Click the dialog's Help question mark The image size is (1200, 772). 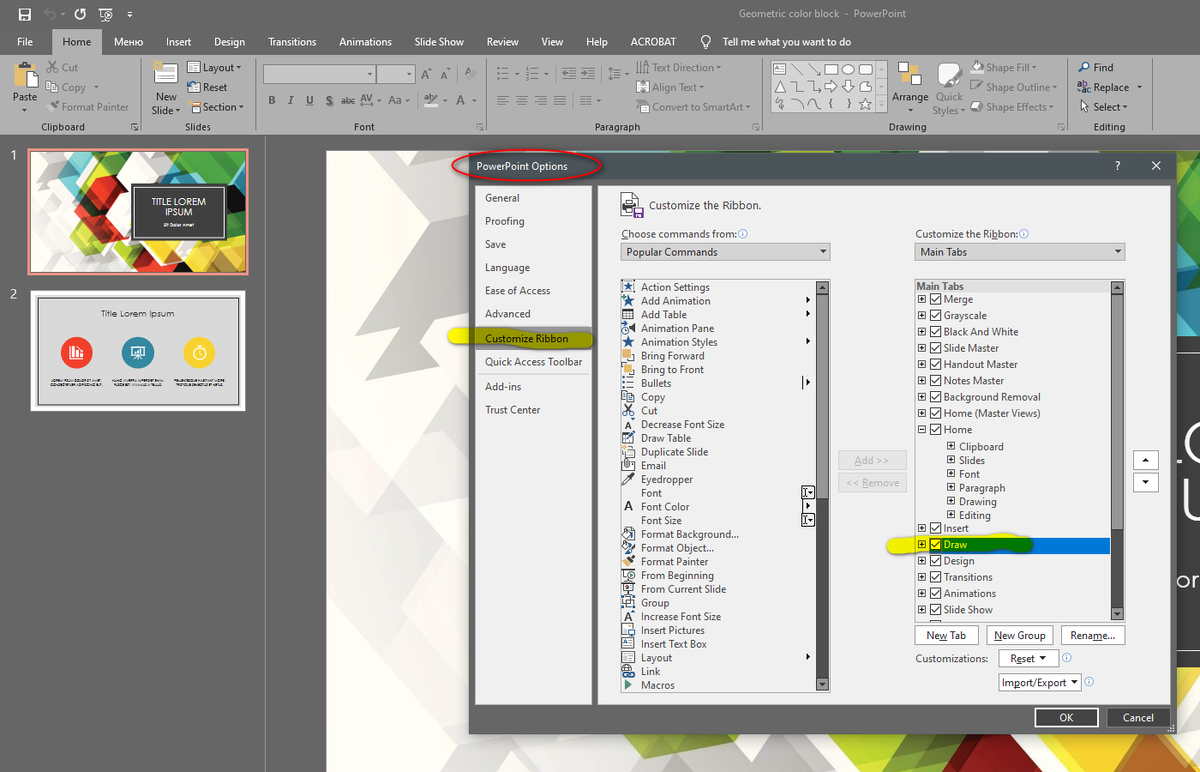pyautogui.click(x=1118, y=166)
